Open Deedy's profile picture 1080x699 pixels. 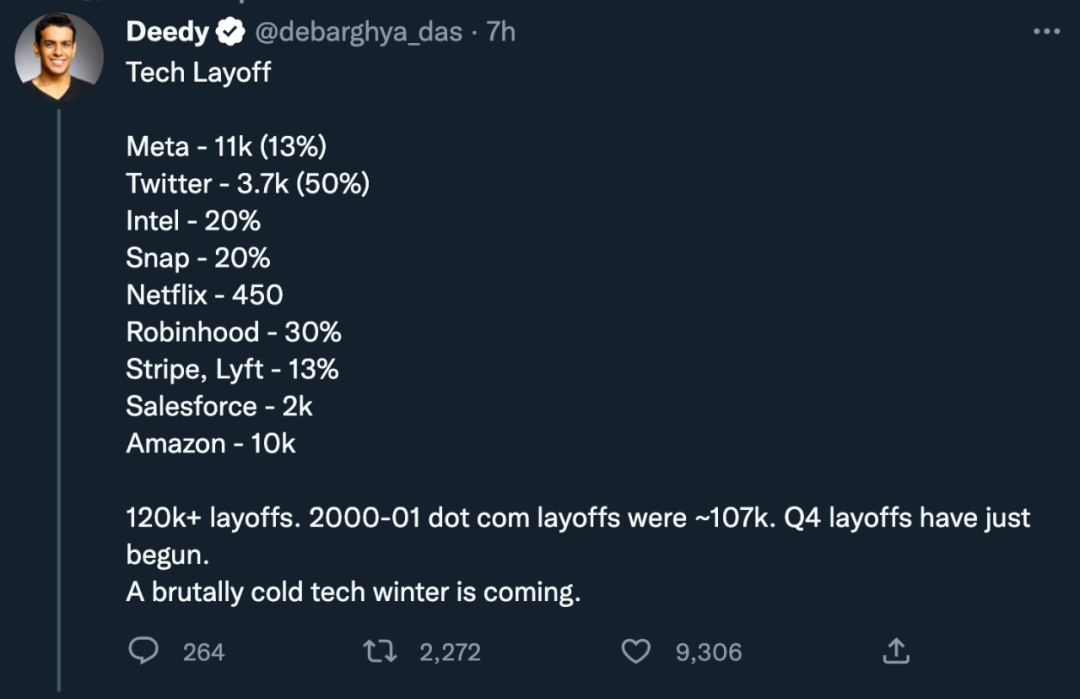[x=59, y=56]
